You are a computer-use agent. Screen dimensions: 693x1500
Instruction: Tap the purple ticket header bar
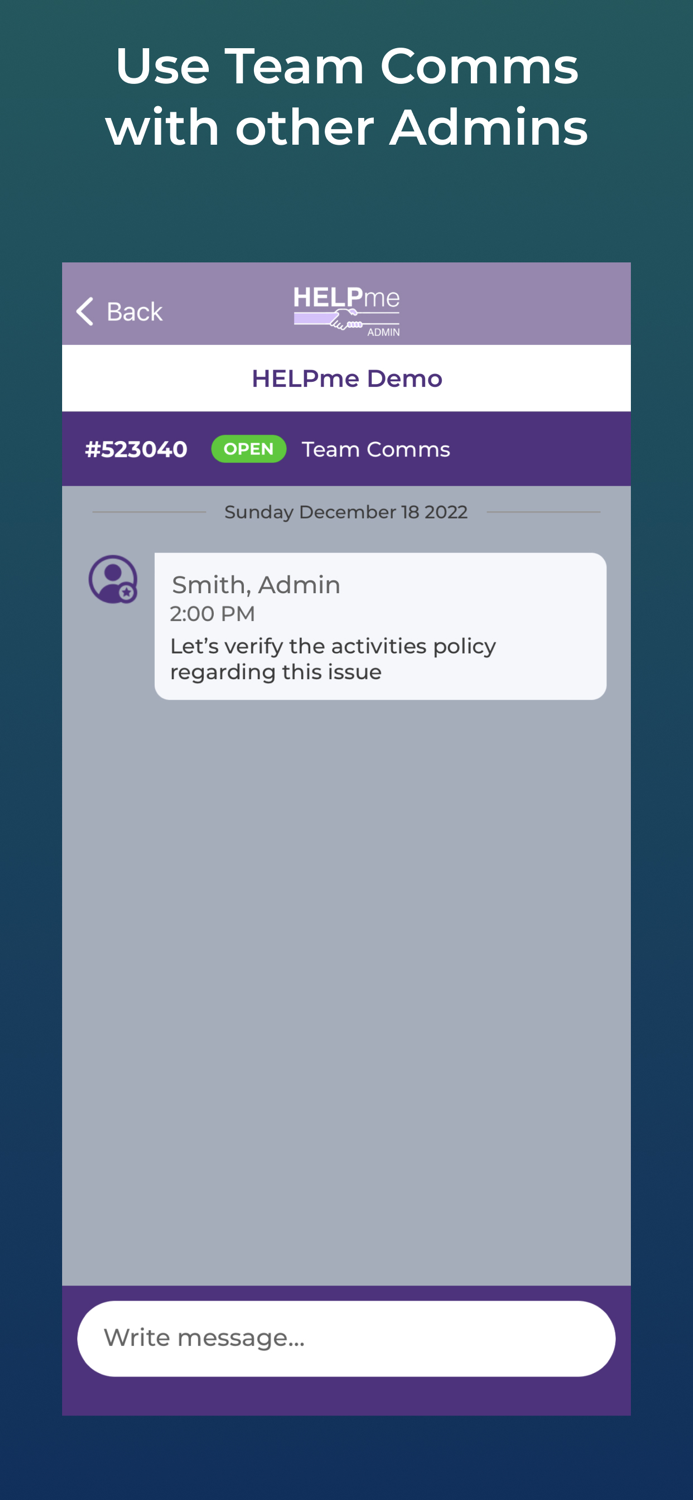point(346,448)
